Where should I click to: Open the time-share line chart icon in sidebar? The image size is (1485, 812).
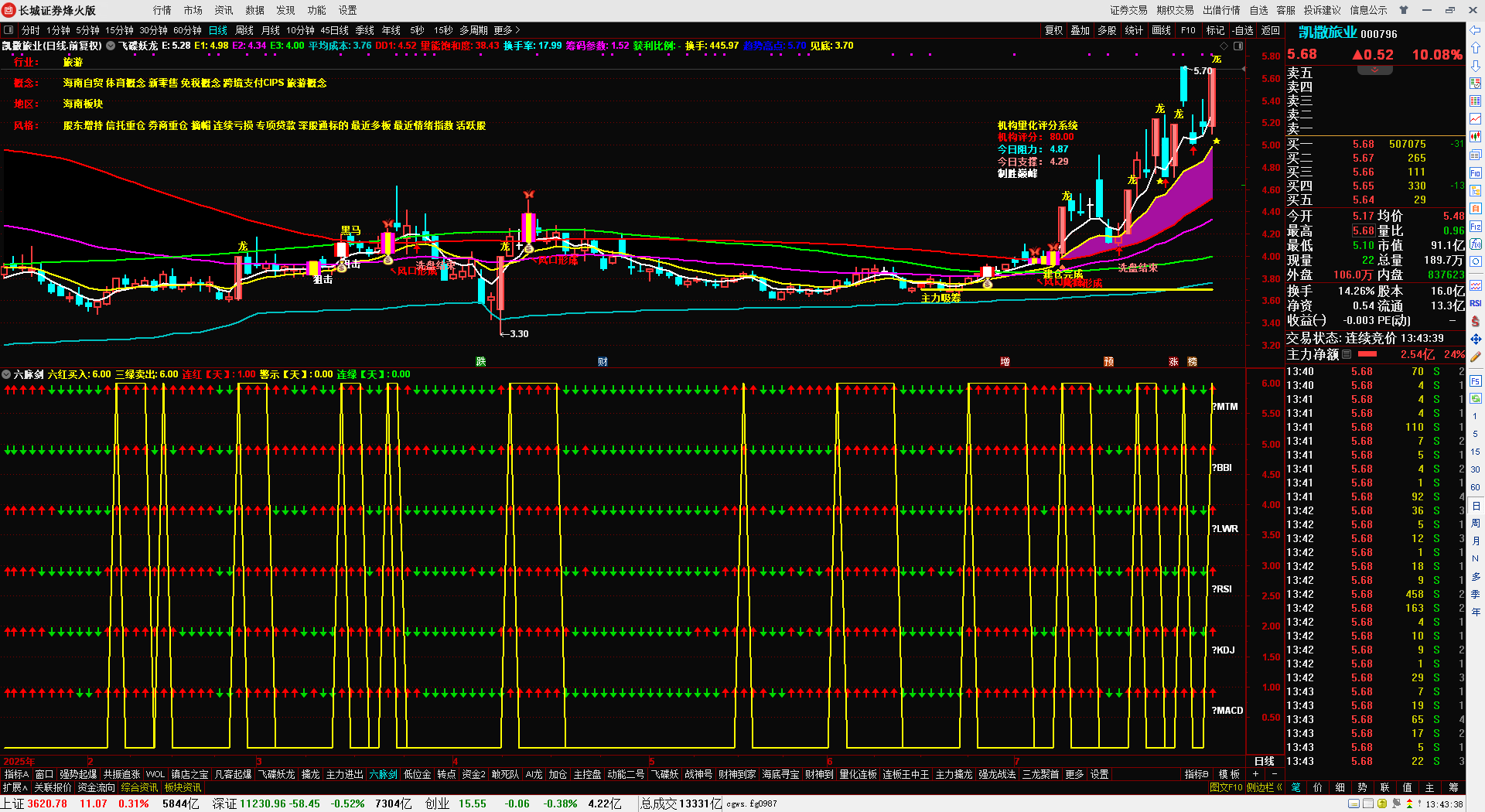click(x=1476, y=119)
